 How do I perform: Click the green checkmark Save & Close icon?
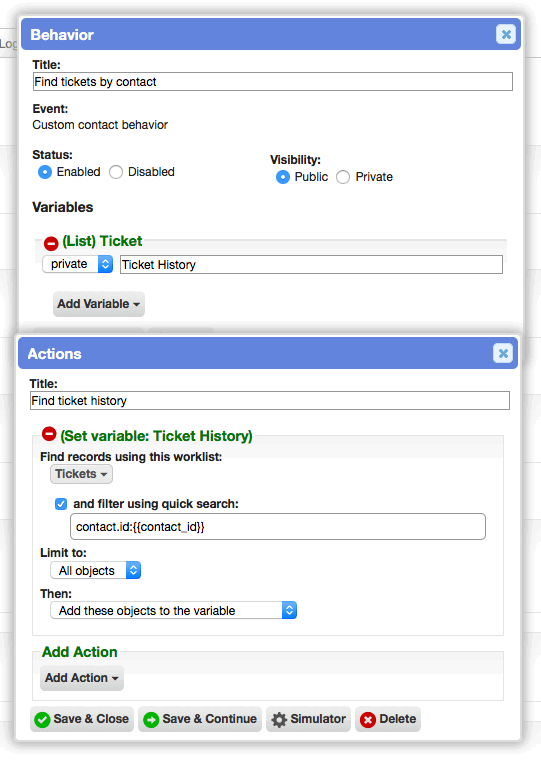click(42, 720)
